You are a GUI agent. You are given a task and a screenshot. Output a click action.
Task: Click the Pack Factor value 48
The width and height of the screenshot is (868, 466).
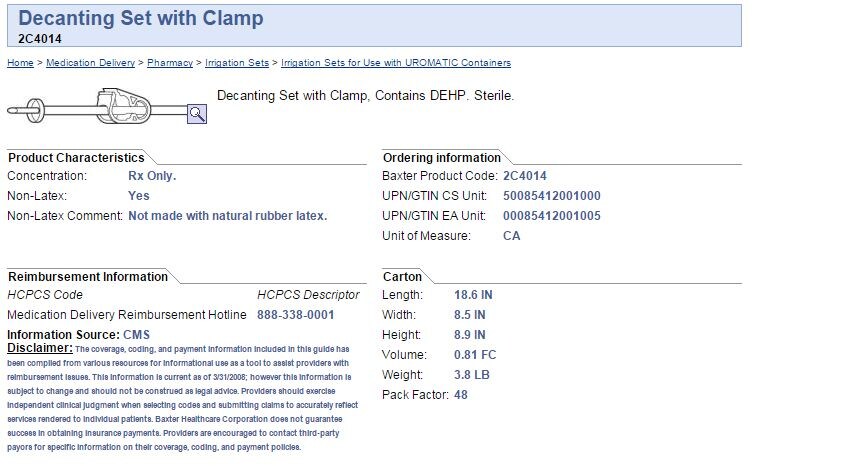(460, 395)
